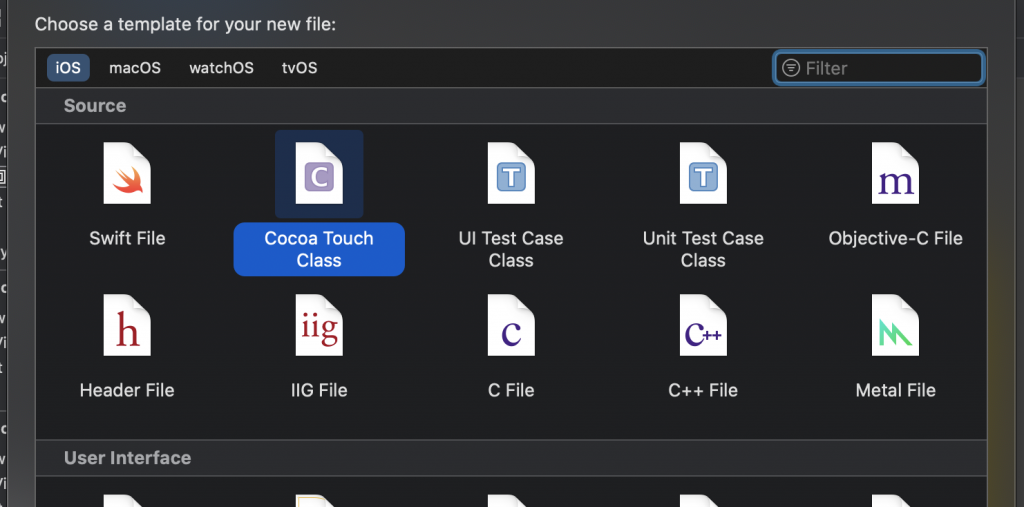Screen dimensions: 1024x507
Task: Pick the Metal File template icon
Action: (x=895, y=326)
